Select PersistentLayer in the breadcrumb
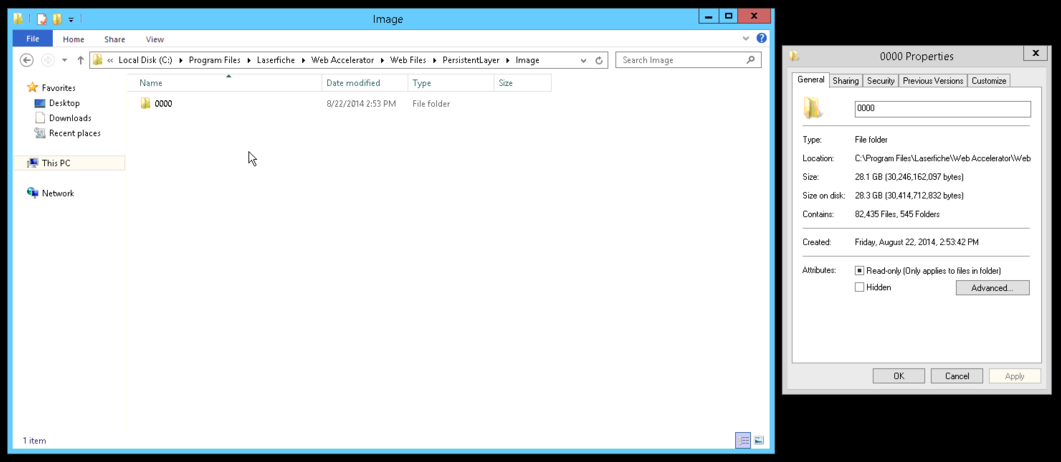The height and width of the screenshot is (462, 1061). [471, 60]
